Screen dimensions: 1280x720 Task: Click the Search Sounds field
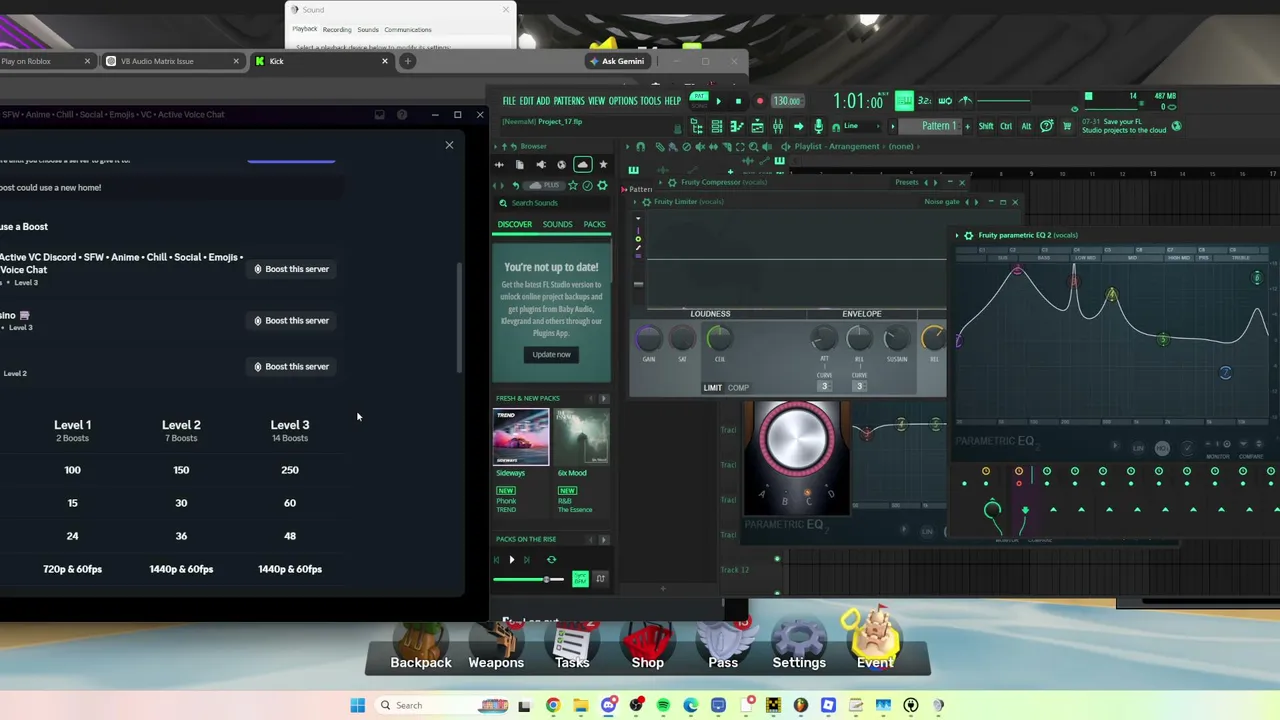(552, 203)
